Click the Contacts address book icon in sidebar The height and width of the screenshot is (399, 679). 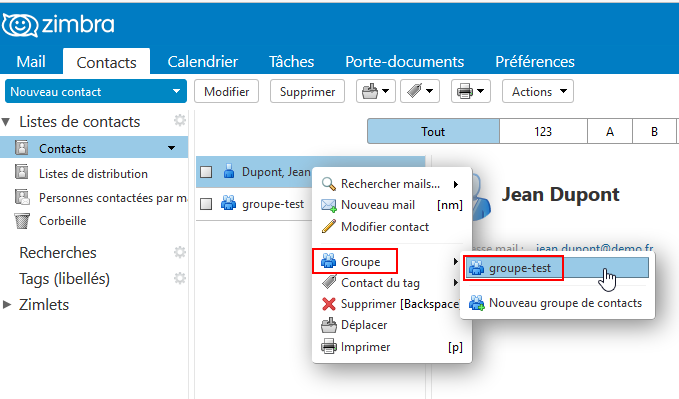22,148
